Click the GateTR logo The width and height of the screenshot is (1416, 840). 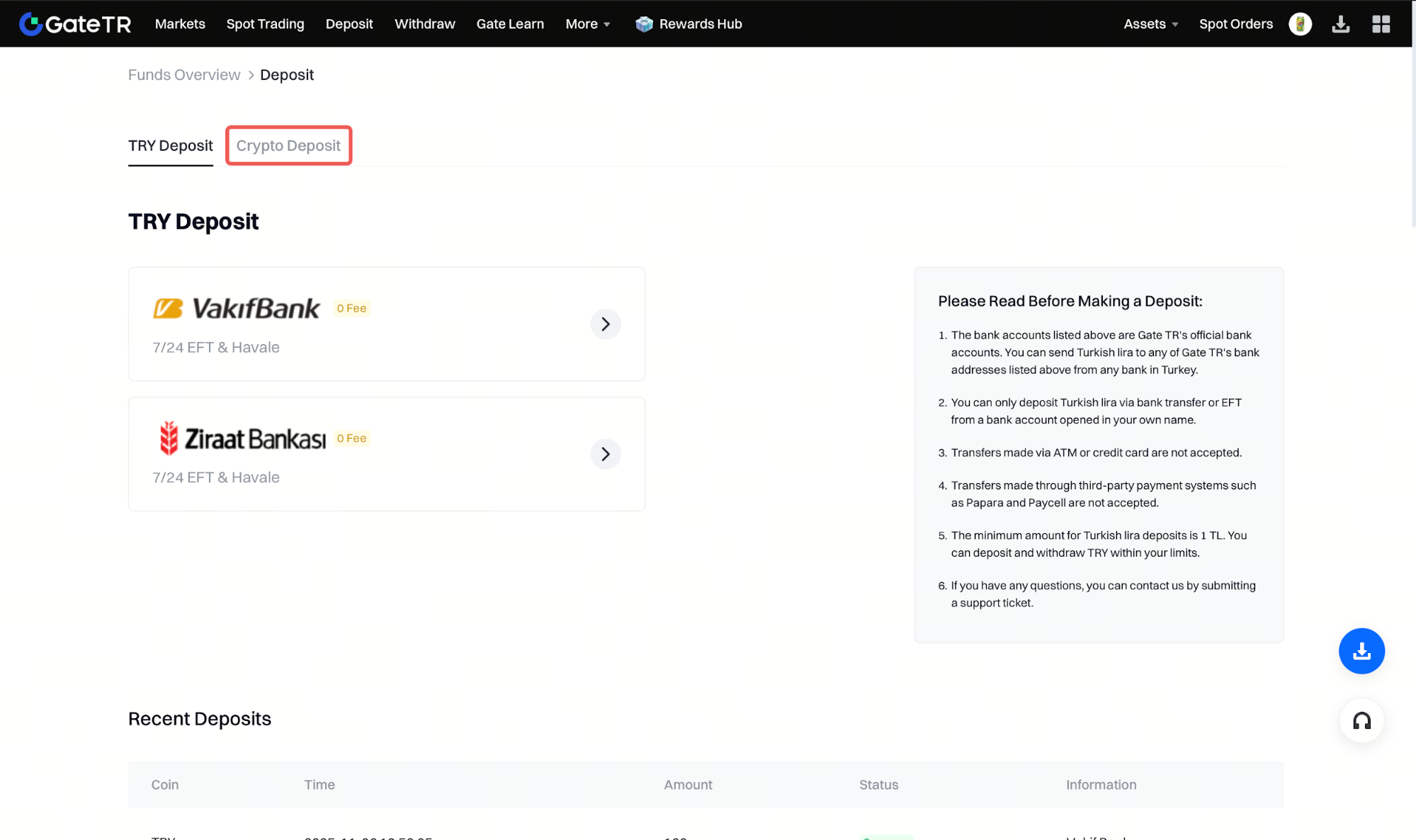tap(75, 24)
